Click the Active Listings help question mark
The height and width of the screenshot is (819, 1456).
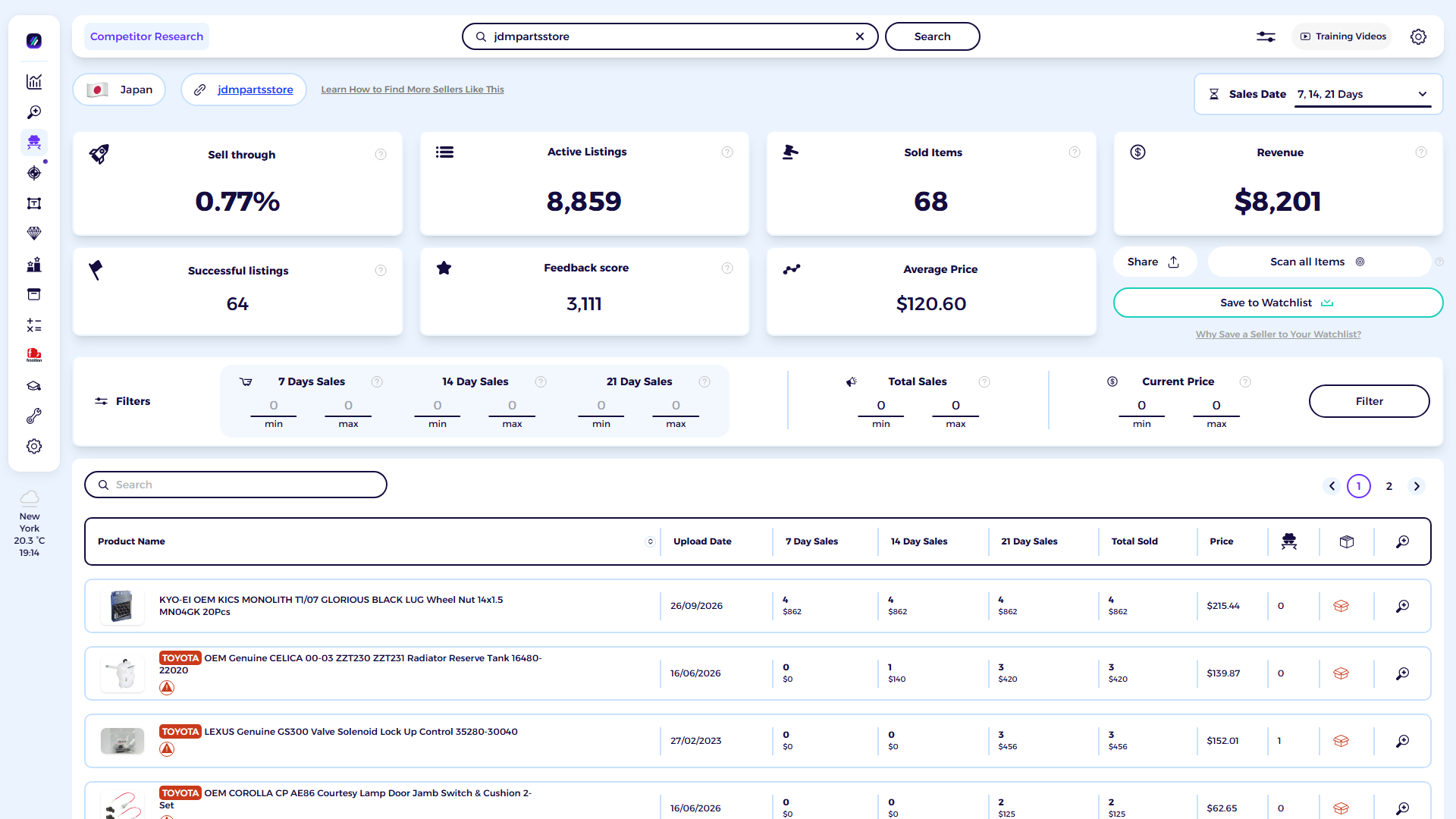point(727,152)
